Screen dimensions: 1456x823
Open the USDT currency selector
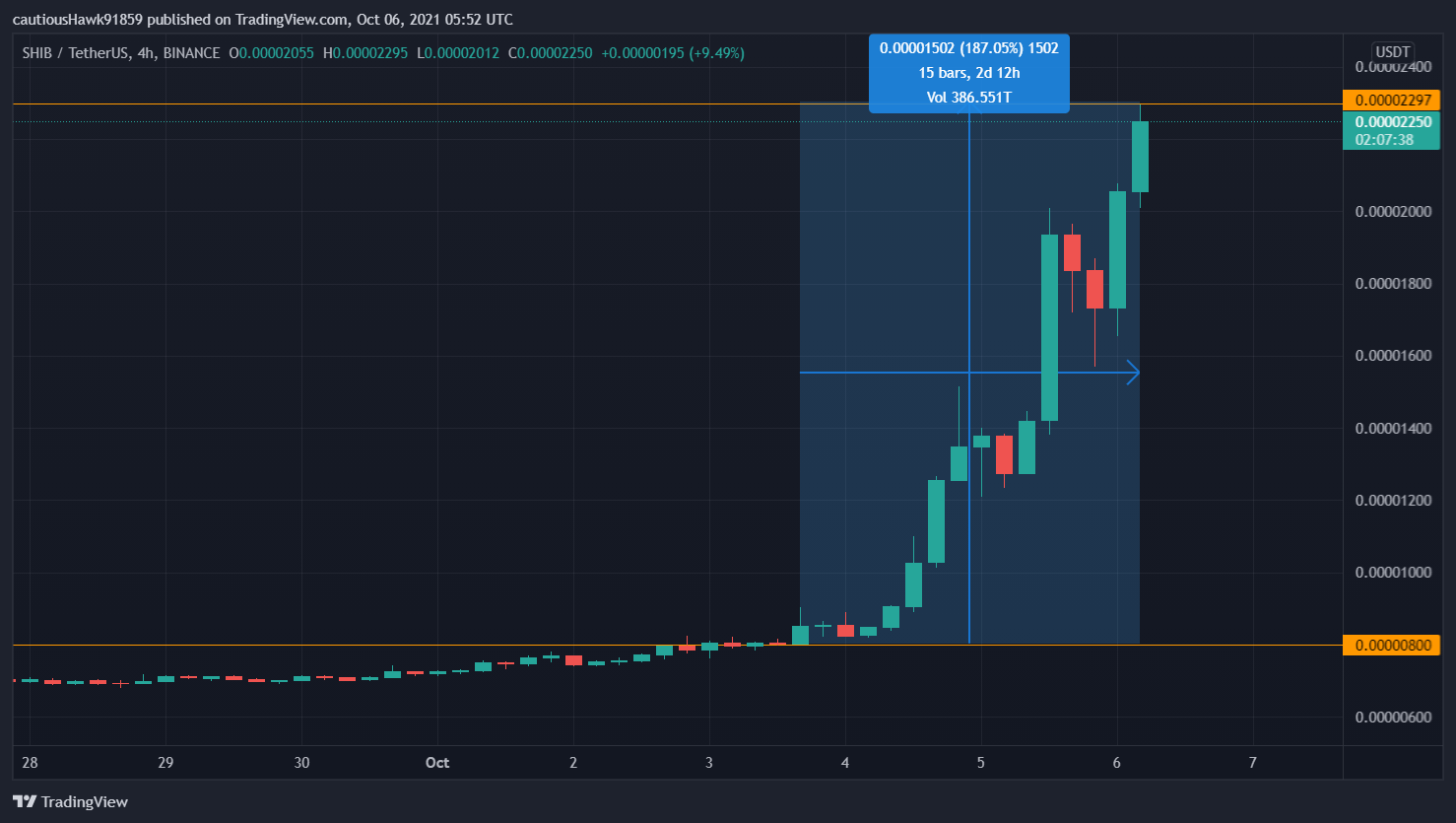[x=1392, y=52]
